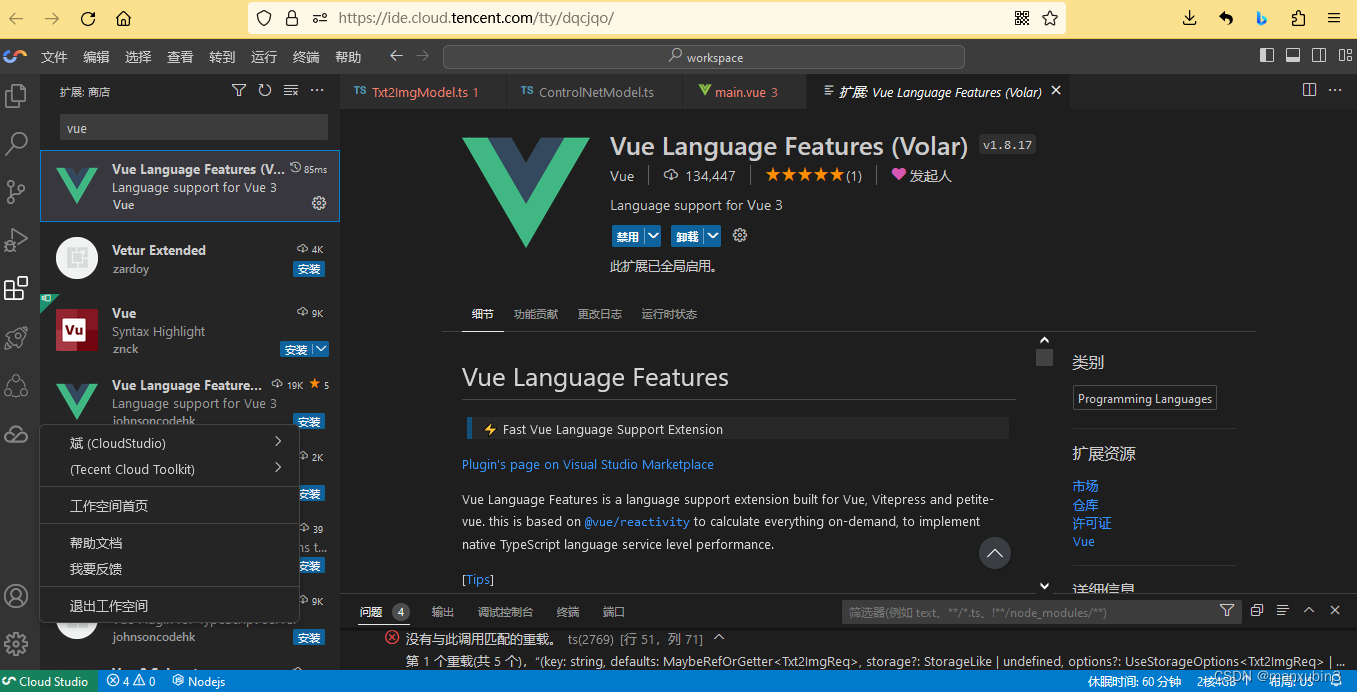Image resolution: width=1357 pixels, height=692 pixels.
Task: Refresh the extensions list
Action: click(265, 91)
